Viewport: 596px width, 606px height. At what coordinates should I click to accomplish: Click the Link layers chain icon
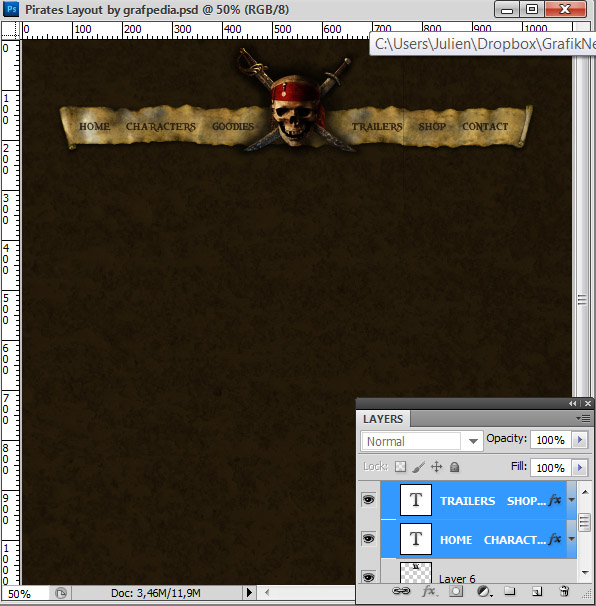click(401, 591)
